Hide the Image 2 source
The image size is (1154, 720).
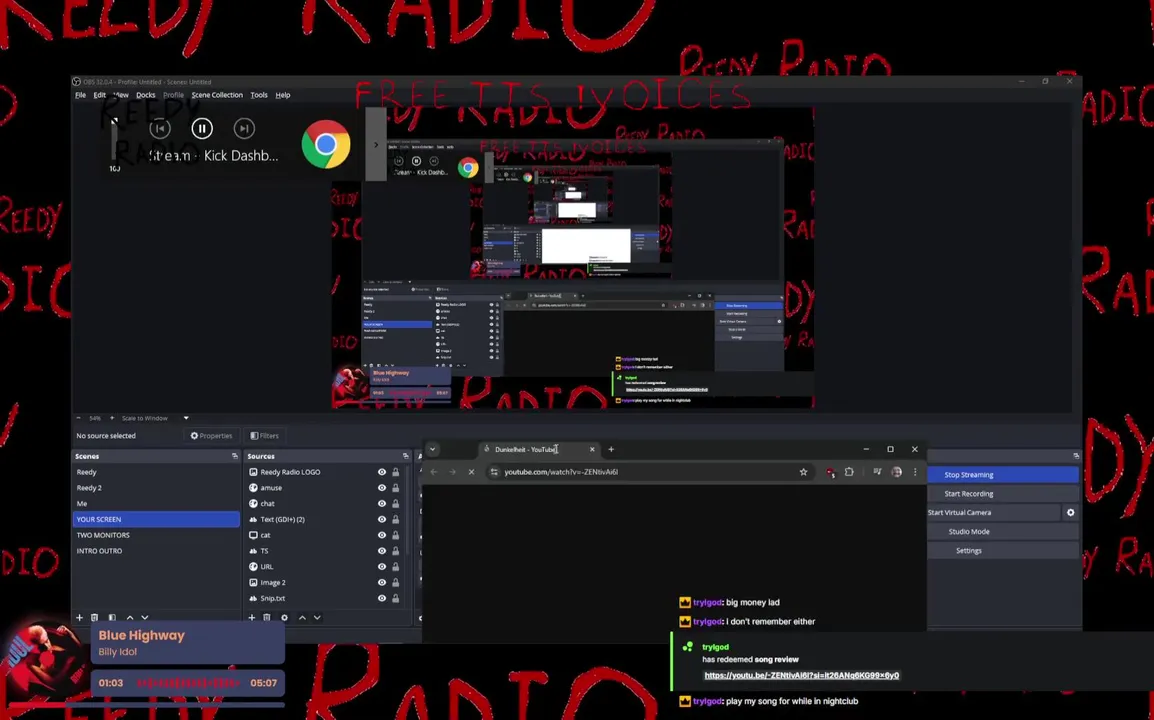(x=381, y=582)
